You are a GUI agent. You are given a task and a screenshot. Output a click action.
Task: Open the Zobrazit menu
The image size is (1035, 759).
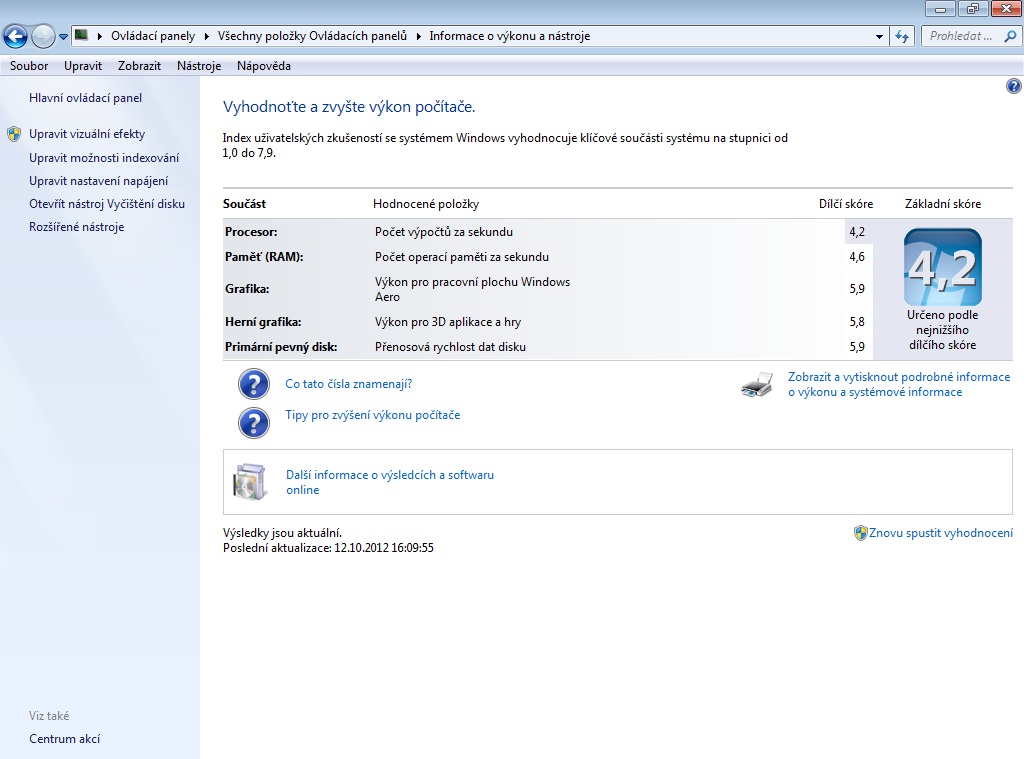click(139, 66)
